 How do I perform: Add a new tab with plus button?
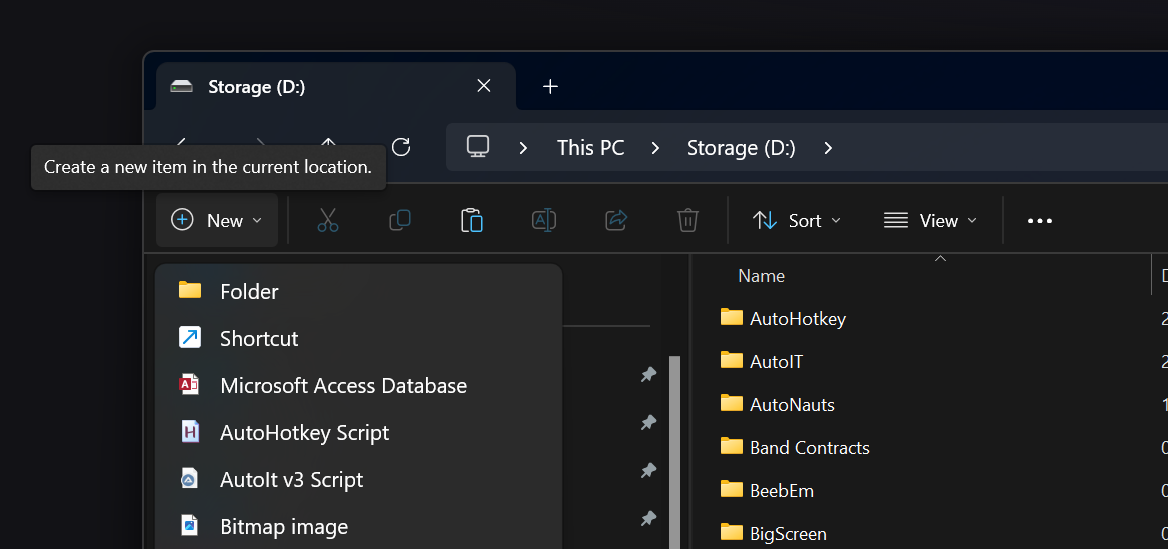tap(550, 86)
